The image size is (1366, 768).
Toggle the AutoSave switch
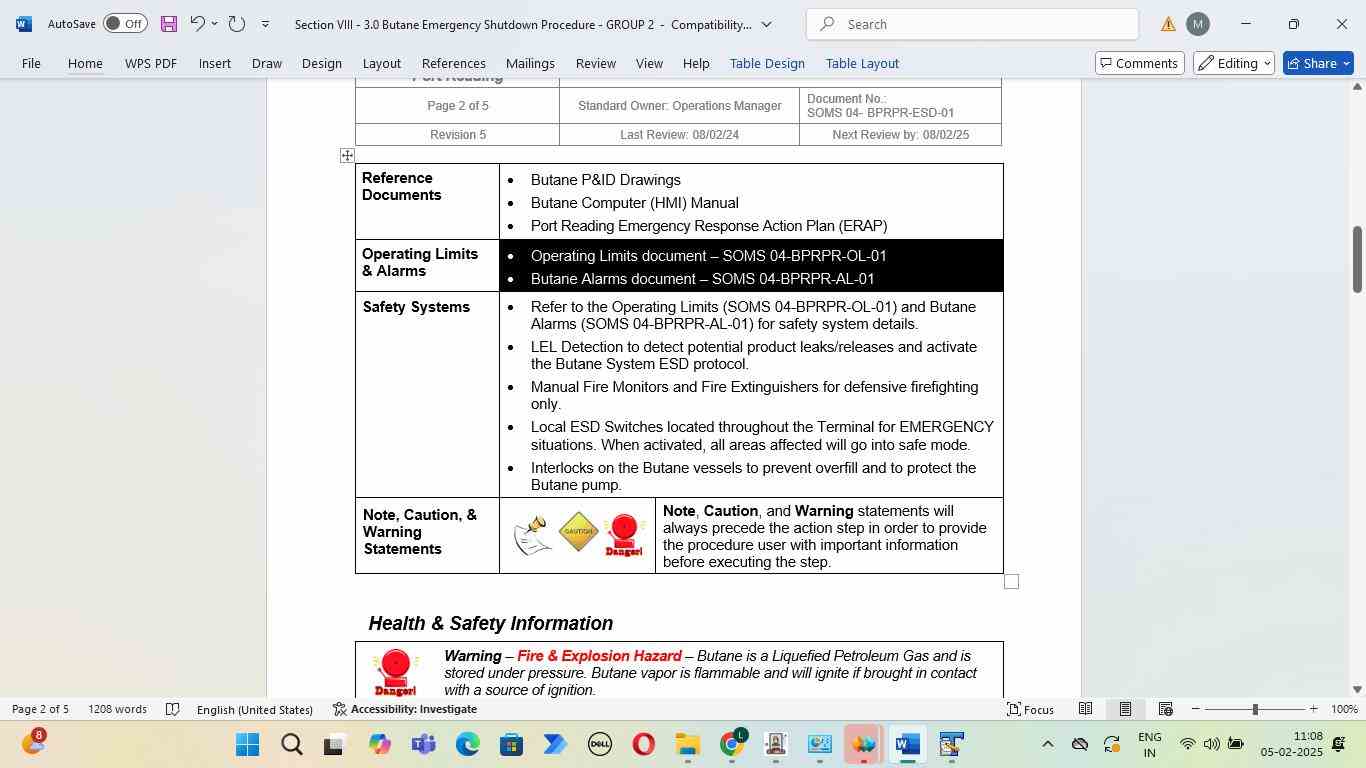click(x=124, y=24)
